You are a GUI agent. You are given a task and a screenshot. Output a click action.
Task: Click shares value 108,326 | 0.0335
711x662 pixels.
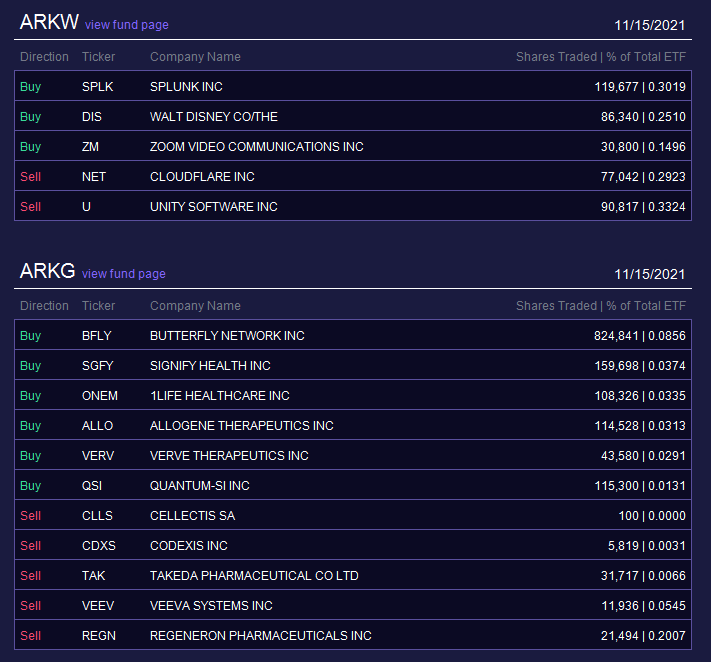click(x=640, y=395)
